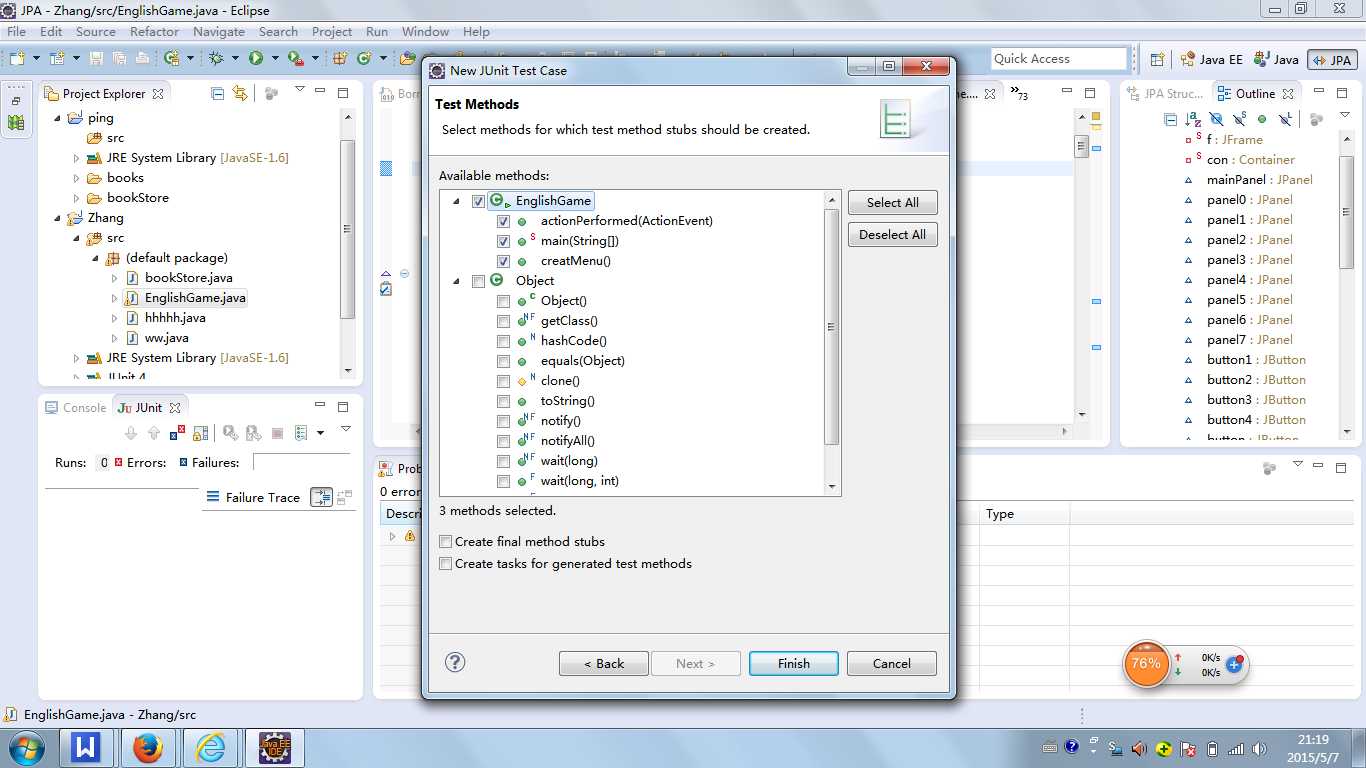This screenshot has width=1366, height=768.
Task: Collapse the Object node in Available methods
Action: (x=456, y=281)
